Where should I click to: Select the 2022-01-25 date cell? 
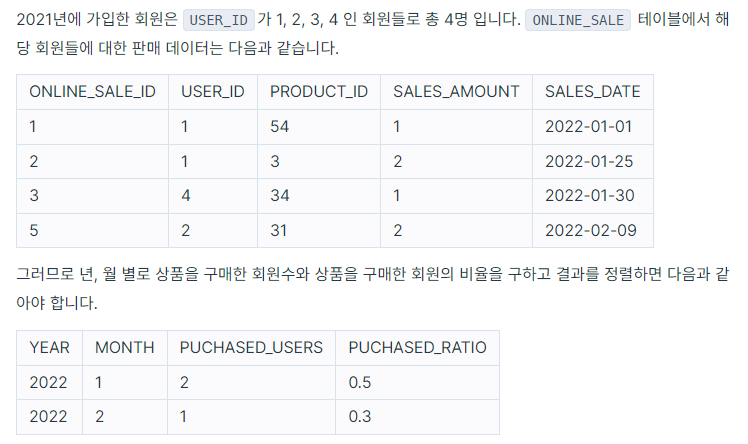point(592,162)
